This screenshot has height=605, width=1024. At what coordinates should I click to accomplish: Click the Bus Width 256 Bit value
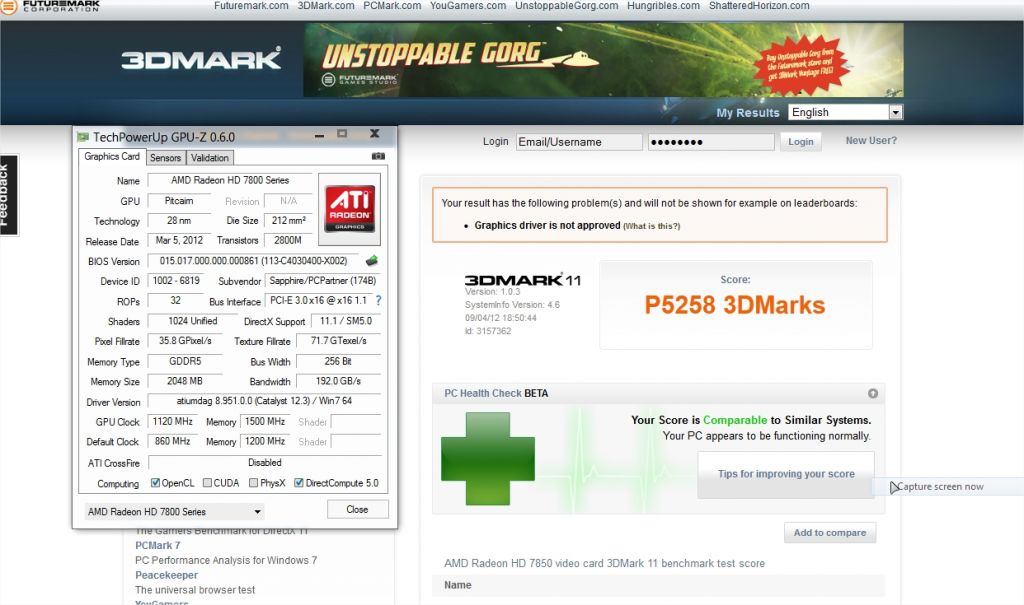(x=338, y=361)
